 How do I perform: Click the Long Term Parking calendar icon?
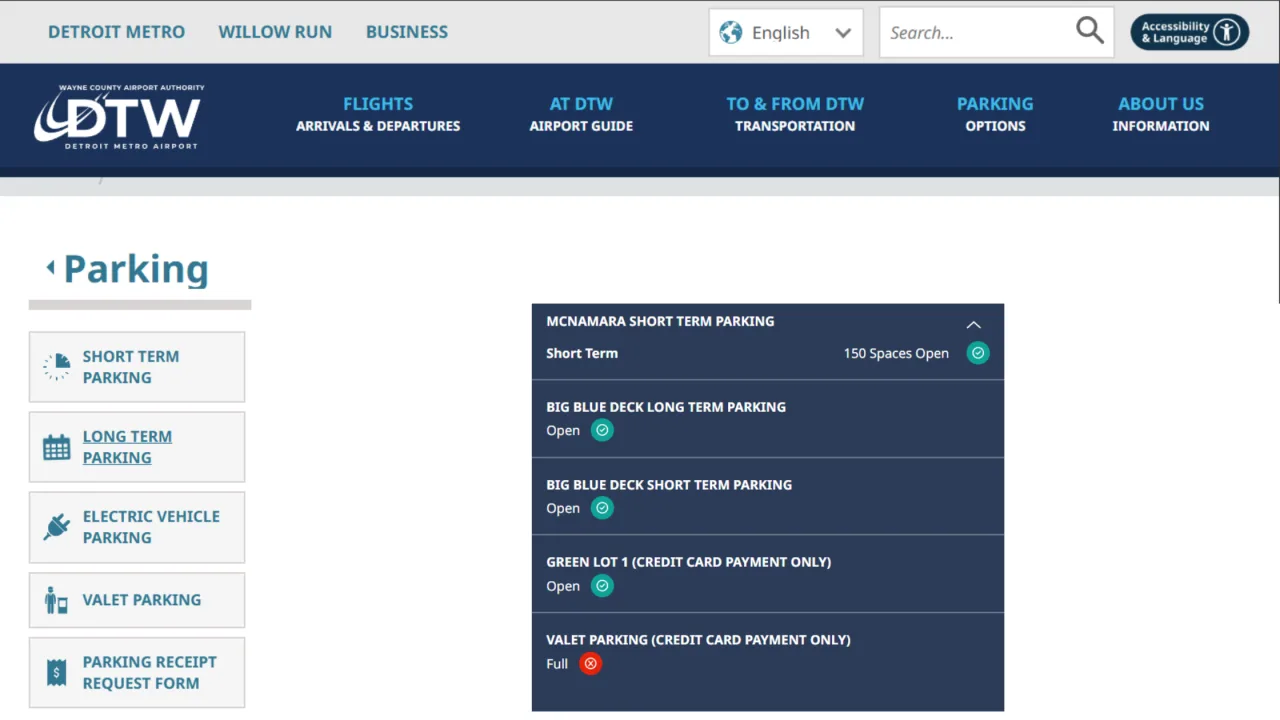[57, 447]
